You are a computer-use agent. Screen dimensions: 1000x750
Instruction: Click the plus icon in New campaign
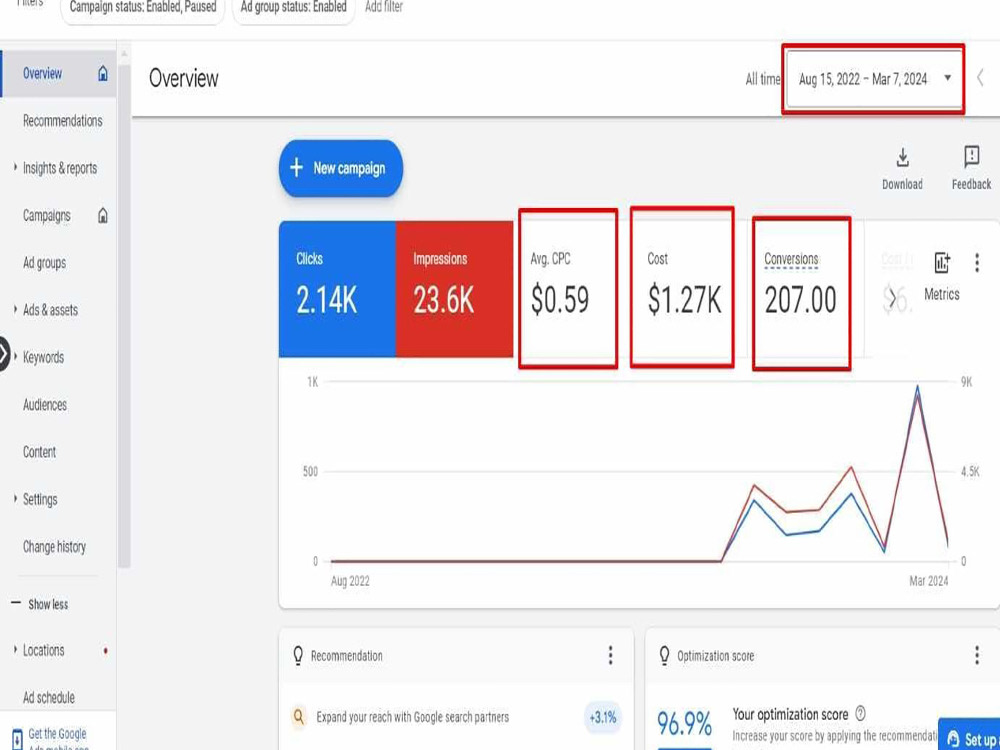point(297,168)
